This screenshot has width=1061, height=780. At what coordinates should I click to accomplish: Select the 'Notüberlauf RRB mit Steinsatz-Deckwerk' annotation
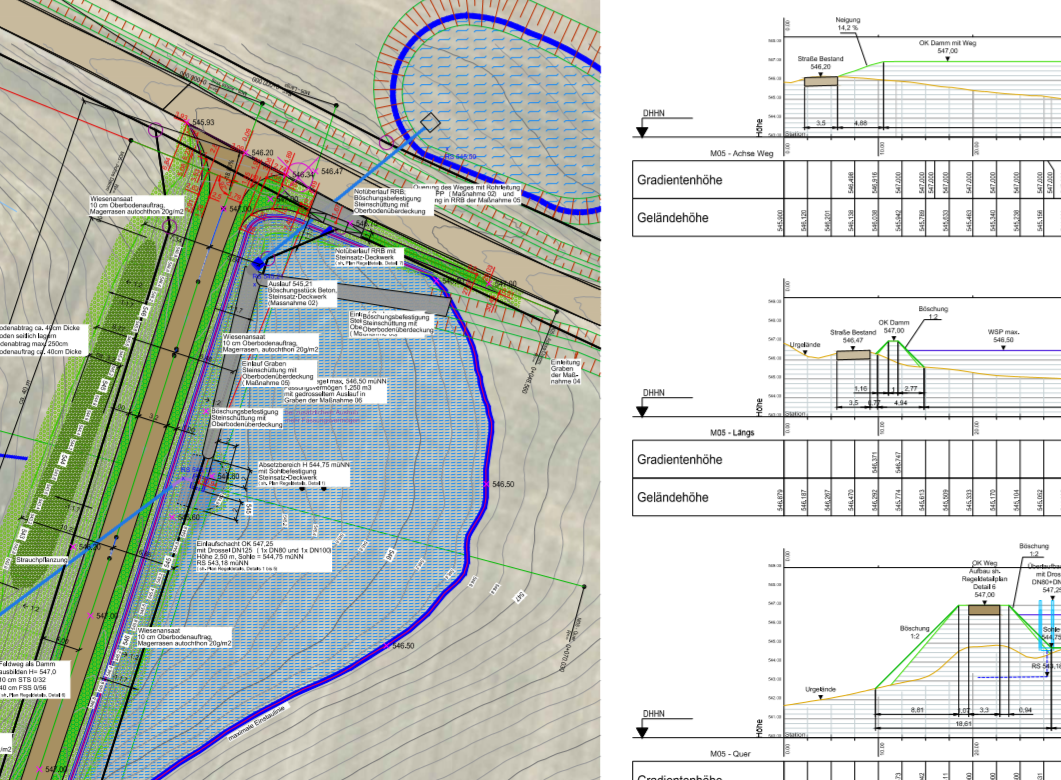point(369,256)
